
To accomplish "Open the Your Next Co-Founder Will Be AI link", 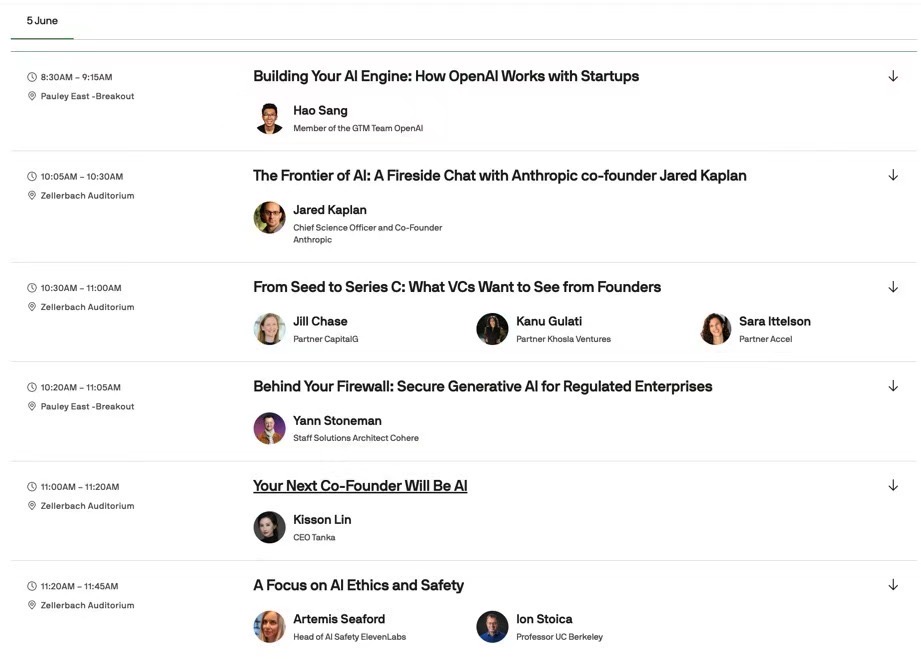I will [360, 486].
